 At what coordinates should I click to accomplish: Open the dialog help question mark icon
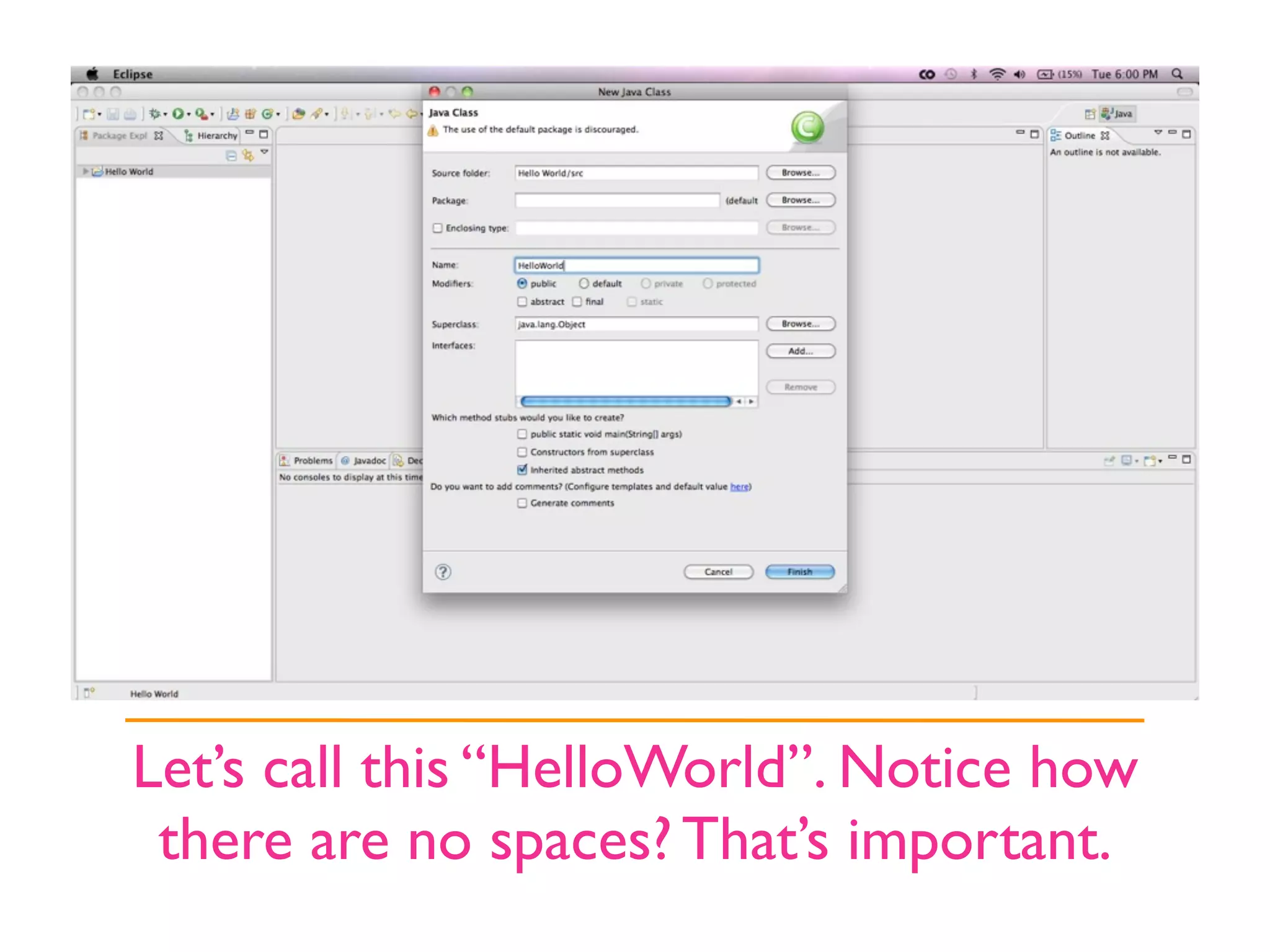[443, 571]
